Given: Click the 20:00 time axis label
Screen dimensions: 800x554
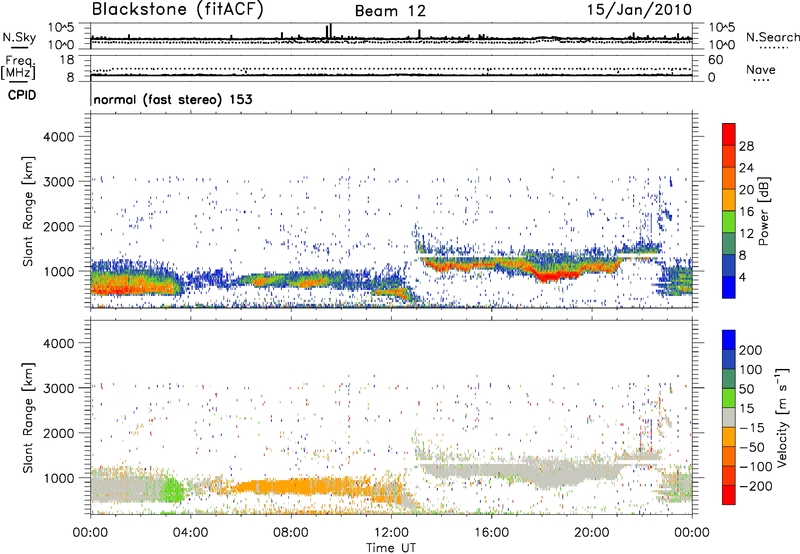Looking at the screenshot, I should pyautogui.click(x=591, y=533).
